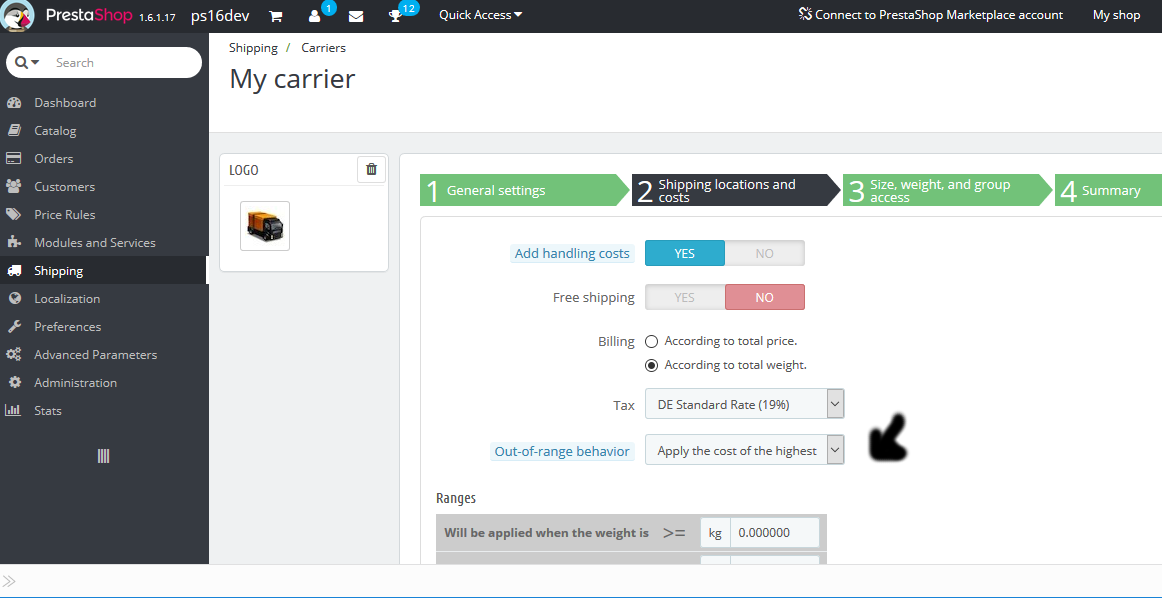Click the Preferences wrench icon
The height and width of the screenshot is (598, 1162).
13,327
